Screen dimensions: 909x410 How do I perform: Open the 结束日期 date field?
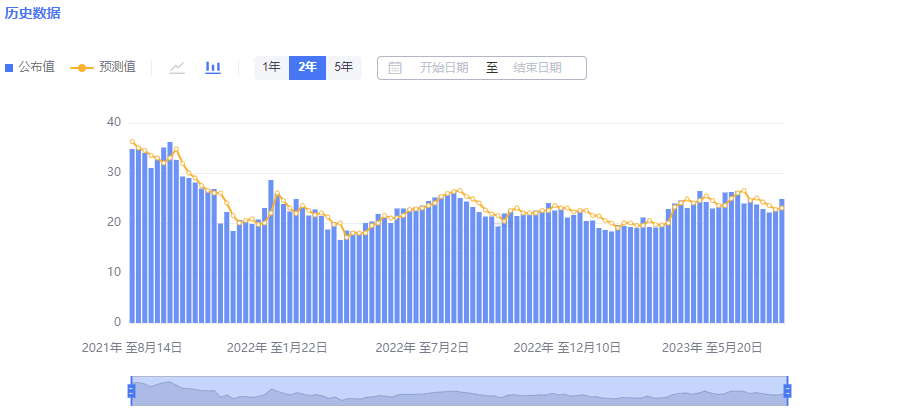[537, 68]
